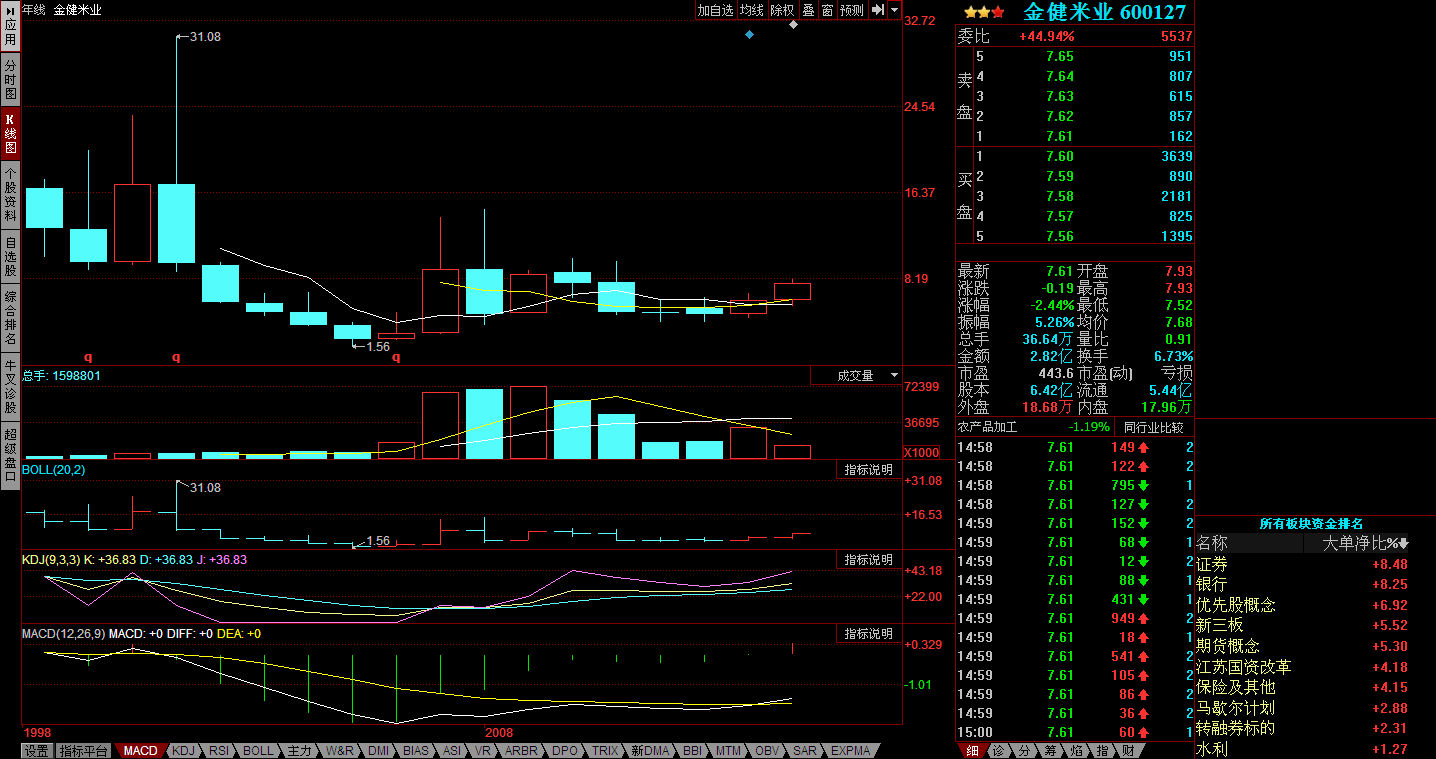This screenshot has height=759, width=1436.
Task: Toggle 均线 moving average display
Action: pyautogui.click(x=752, y=10)
